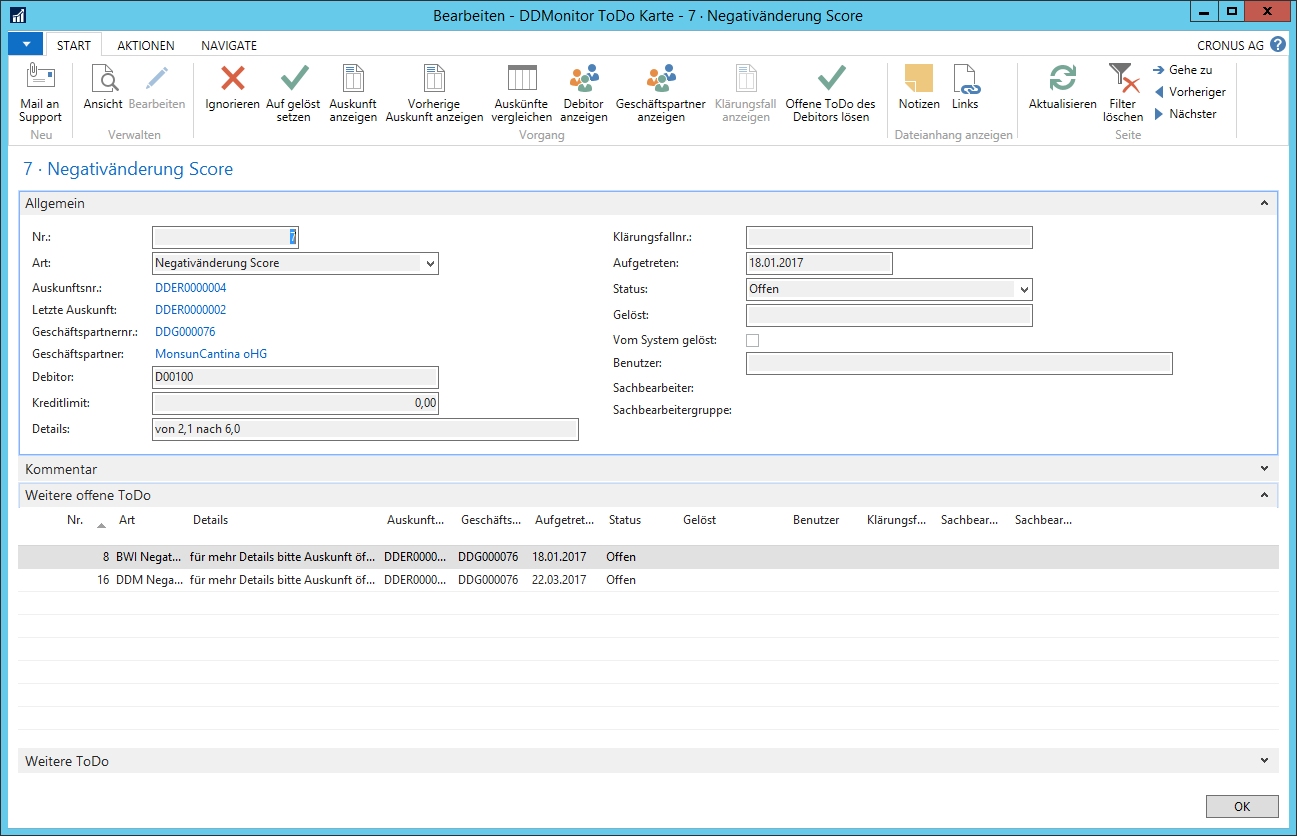Open Geschäftspartner anzeigen
This screenshot has width=1297, height=836.
[661, 94]
